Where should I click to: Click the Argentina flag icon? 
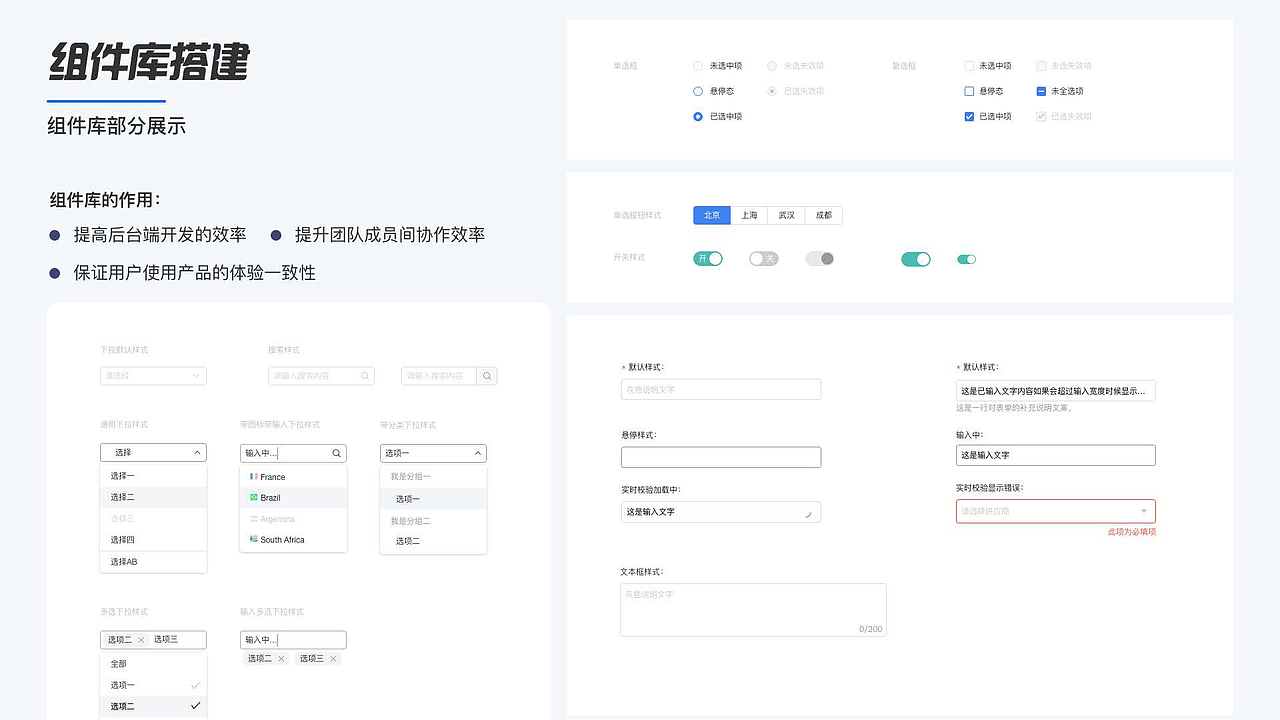pos(254,518)
